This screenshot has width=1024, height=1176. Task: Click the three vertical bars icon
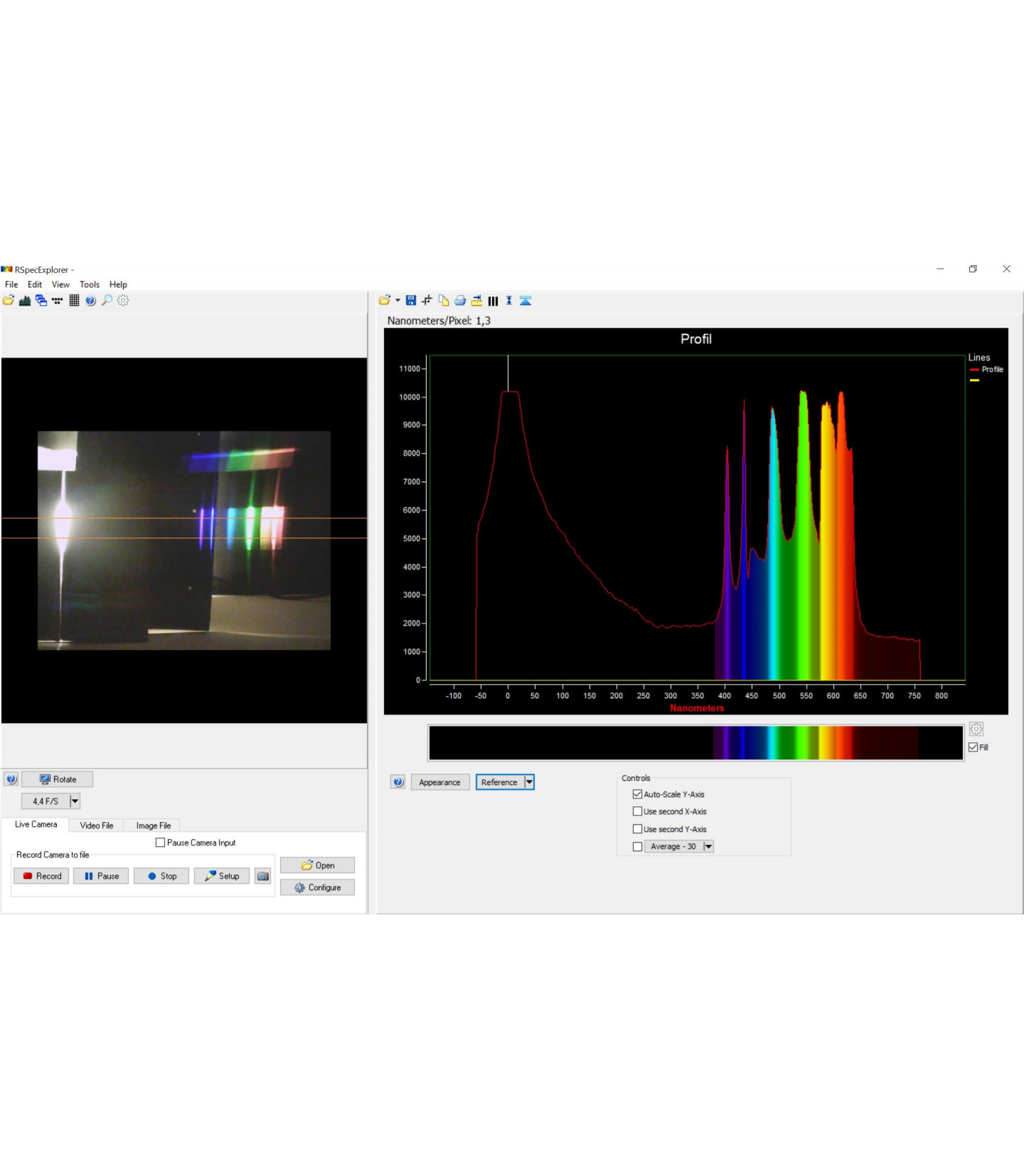click(x=493, y=301)
